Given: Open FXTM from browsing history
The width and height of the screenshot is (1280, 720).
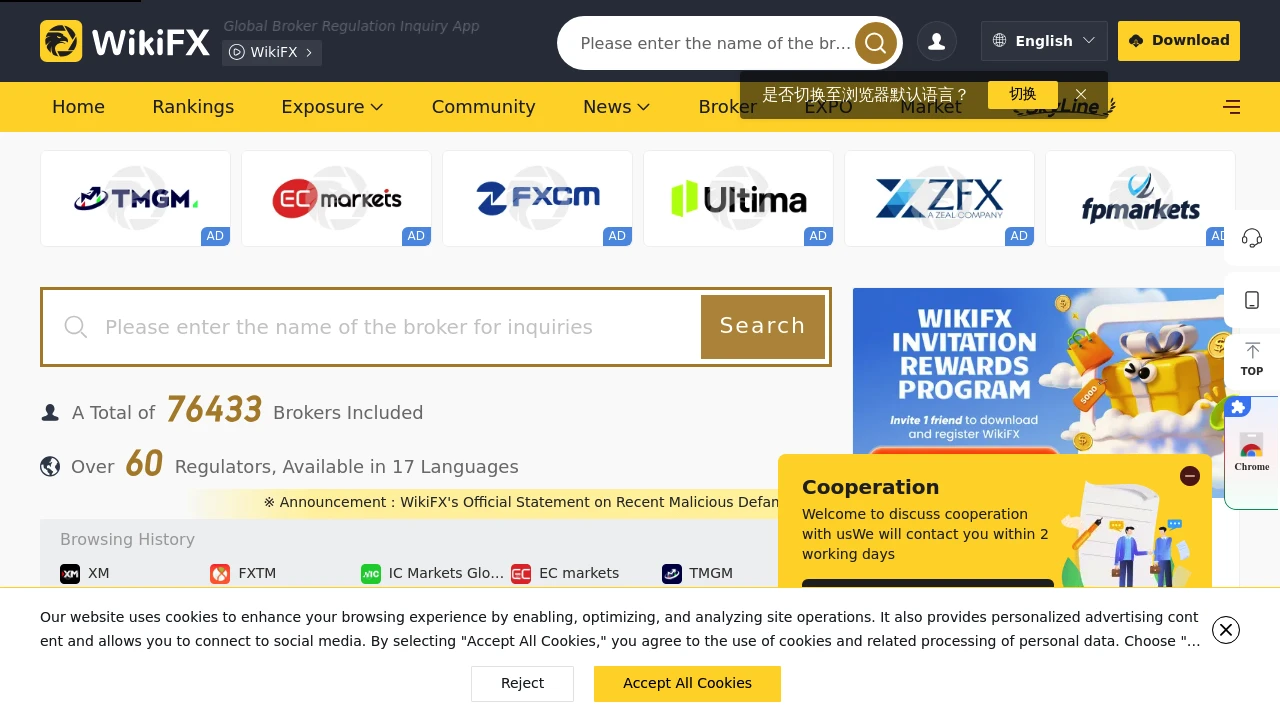Looking at the screenshot, I should point(243,573).
